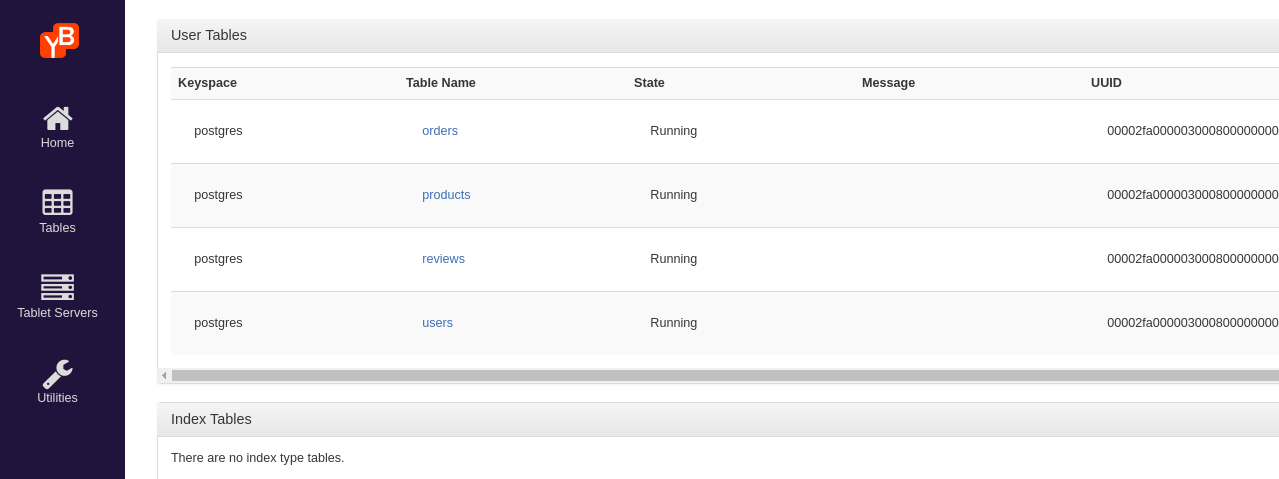Screen dimensions: 1279x479
Task: View the reviews table details
Action: pos(443,259)
